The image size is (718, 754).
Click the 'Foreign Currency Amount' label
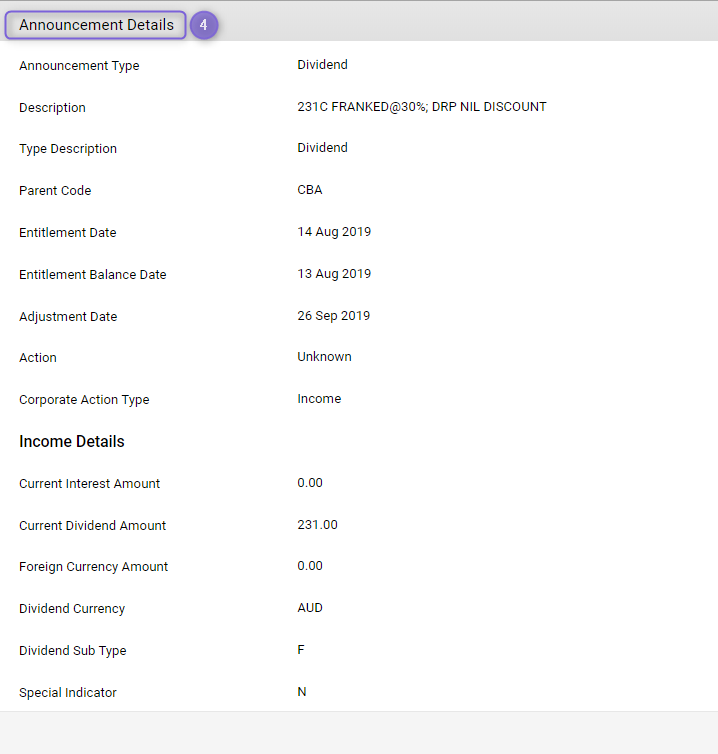click(x=94, y=567)
